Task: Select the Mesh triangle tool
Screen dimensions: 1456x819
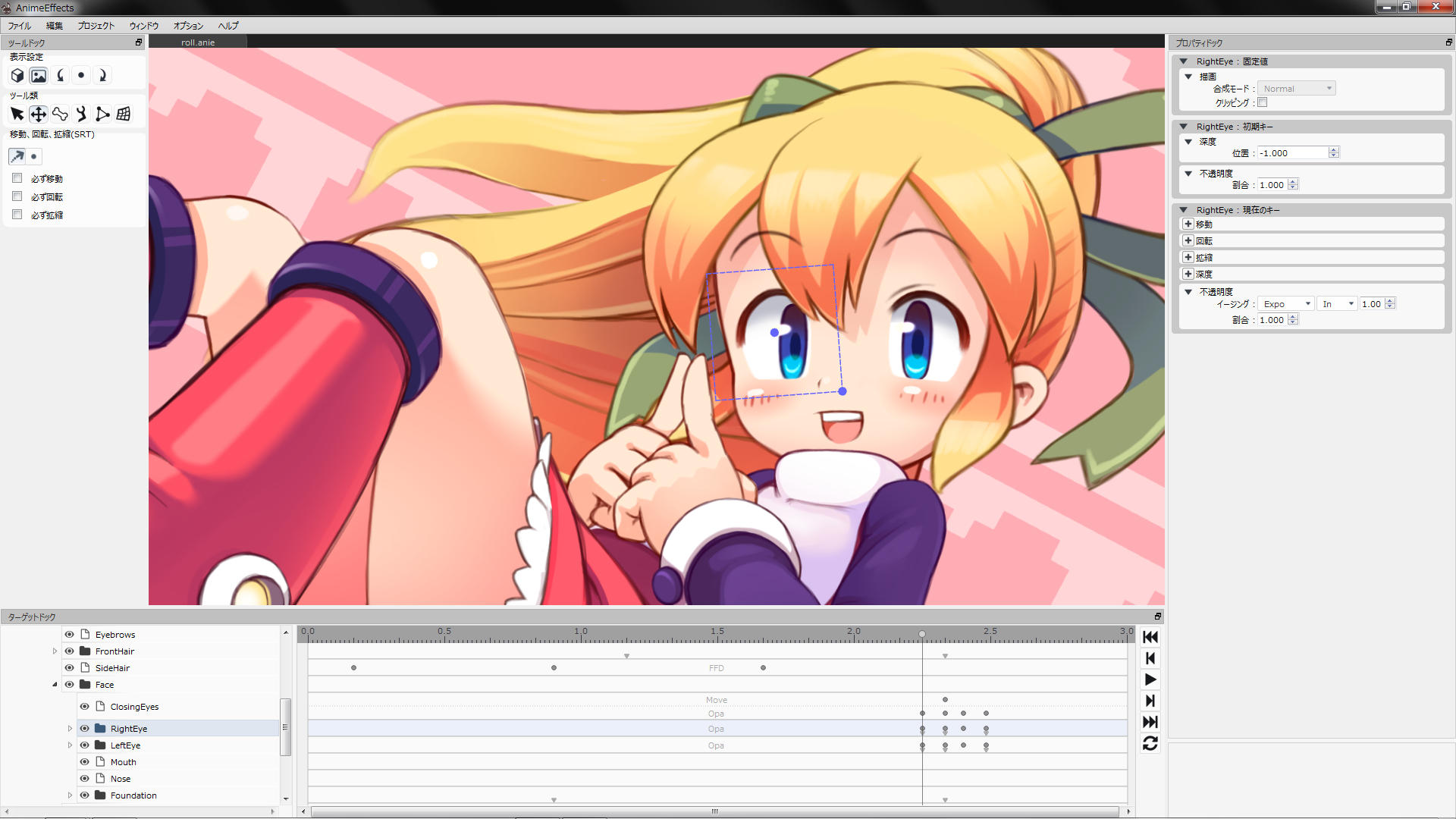Action: tap(102, 114)
